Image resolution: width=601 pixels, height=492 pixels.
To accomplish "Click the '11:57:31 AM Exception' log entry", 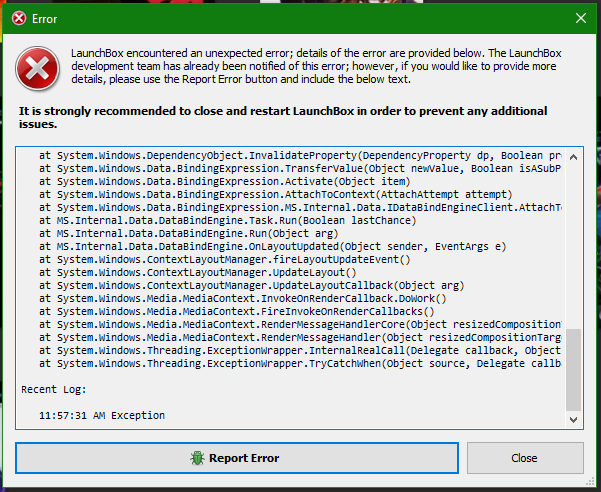I will [102, 415].
